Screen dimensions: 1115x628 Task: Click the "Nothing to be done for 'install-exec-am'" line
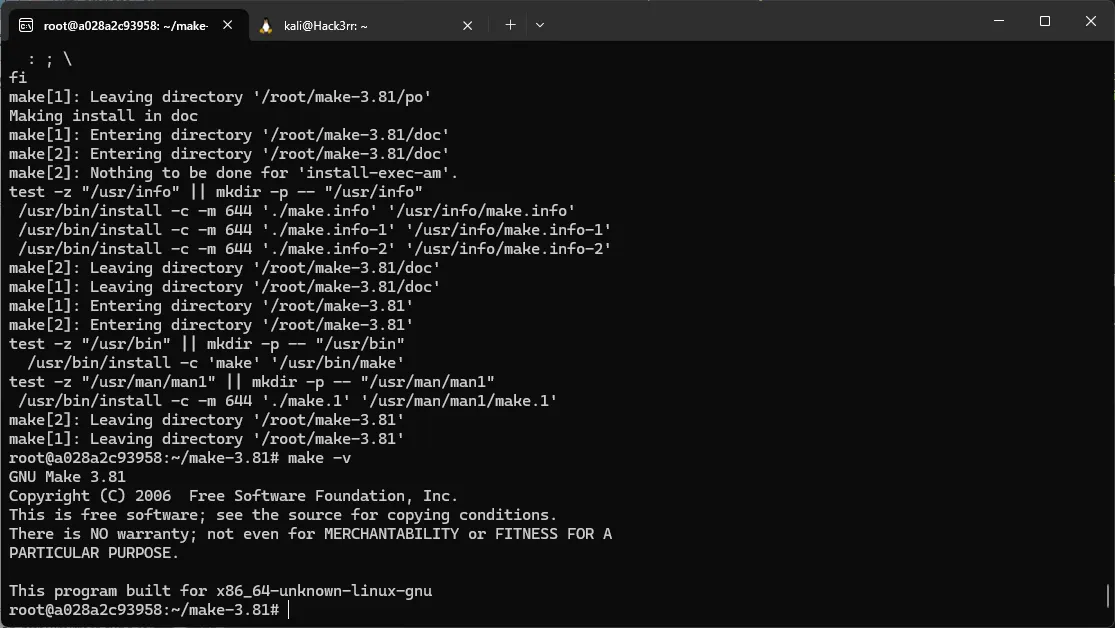(233, 173)
